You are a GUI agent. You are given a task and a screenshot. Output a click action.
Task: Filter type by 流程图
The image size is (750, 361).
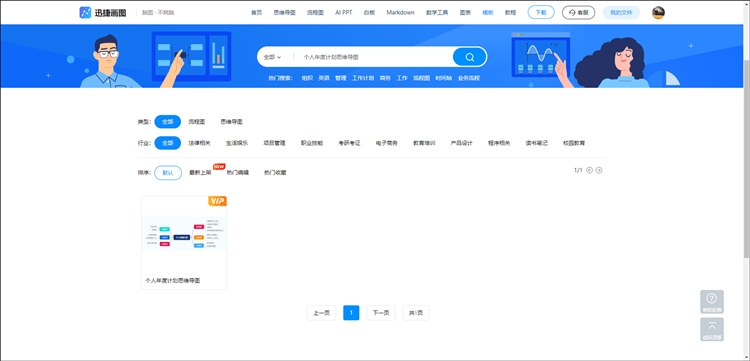tap(197, 122)
